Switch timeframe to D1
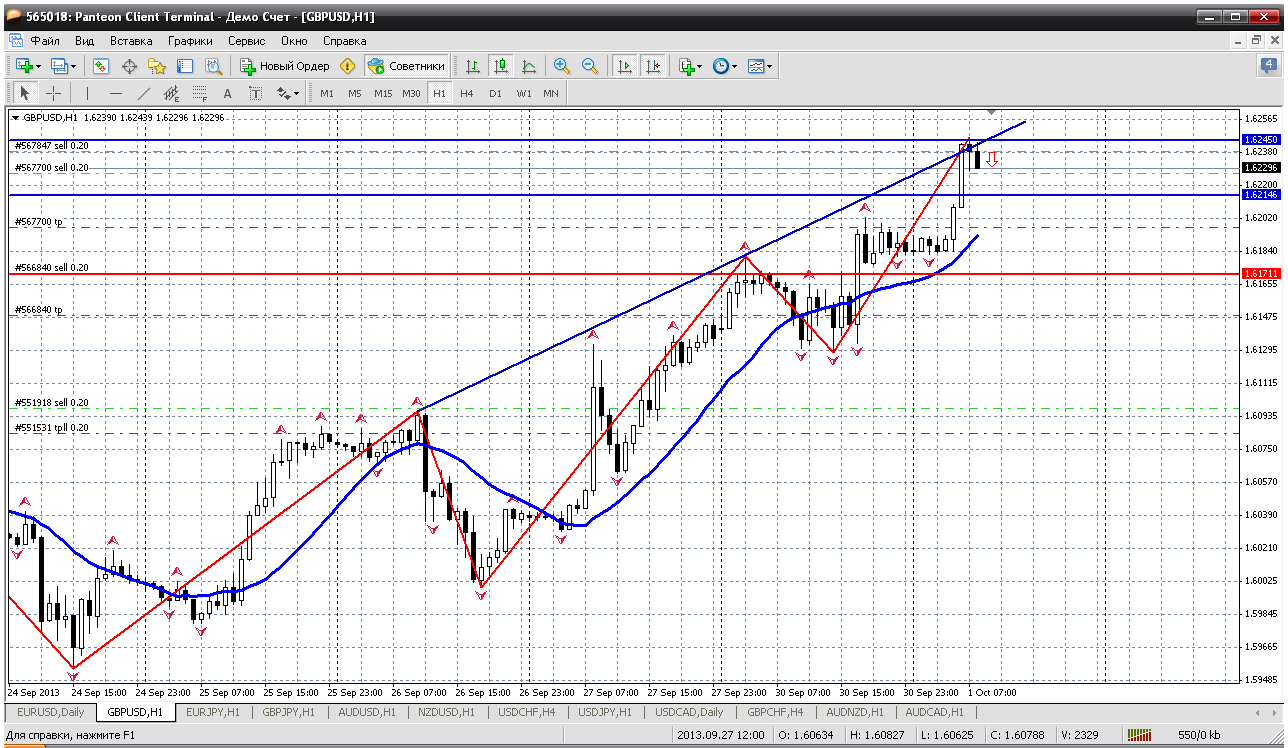This screenshot has width=1288, height=748. 495,93
